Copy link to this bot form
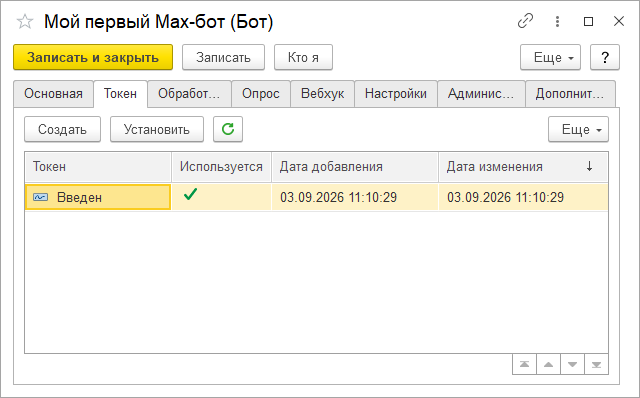The image size is (640, 398). click(525, 21)
